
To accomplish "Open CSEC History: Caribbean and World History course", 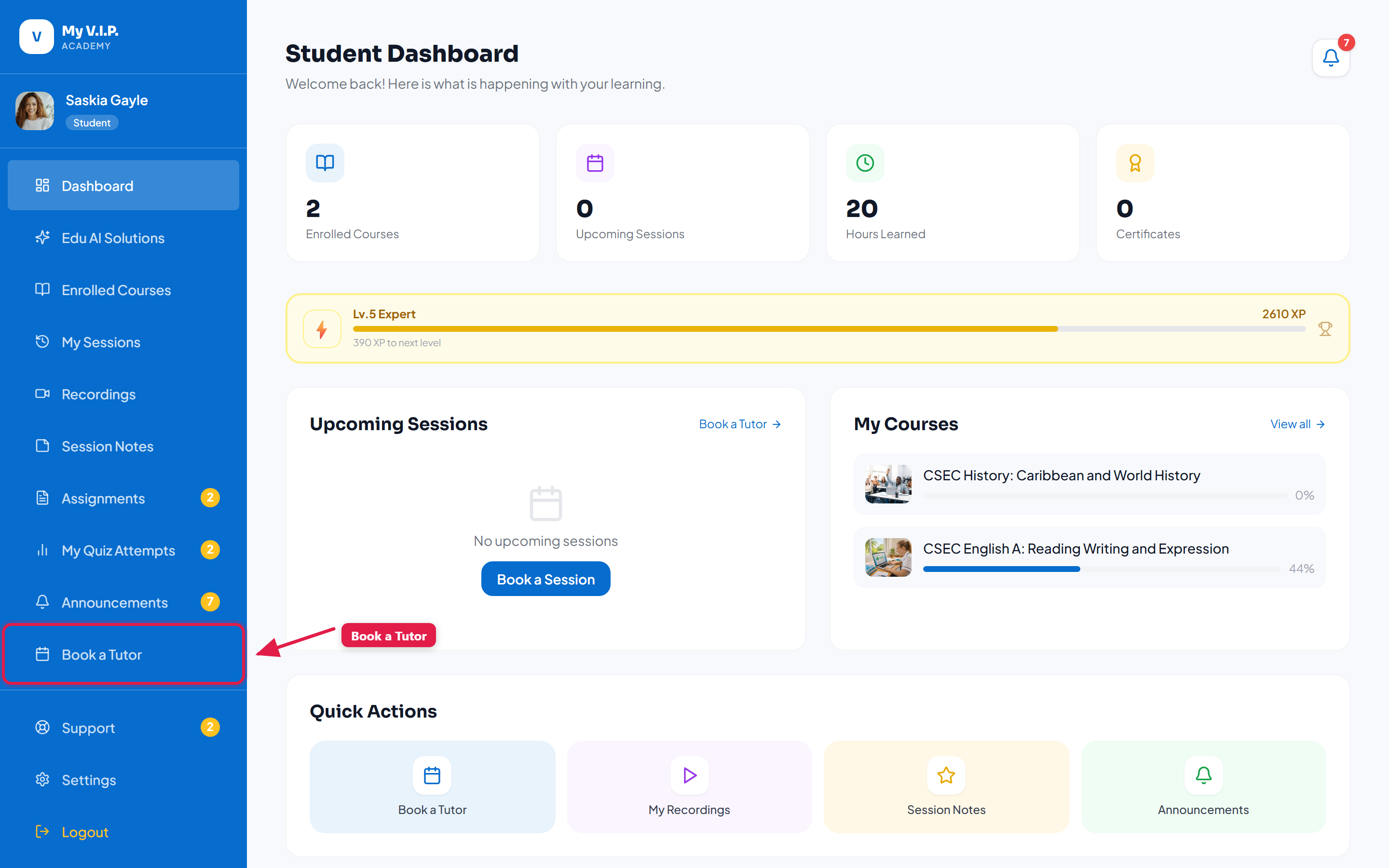I will click(x=1089, y=484).
